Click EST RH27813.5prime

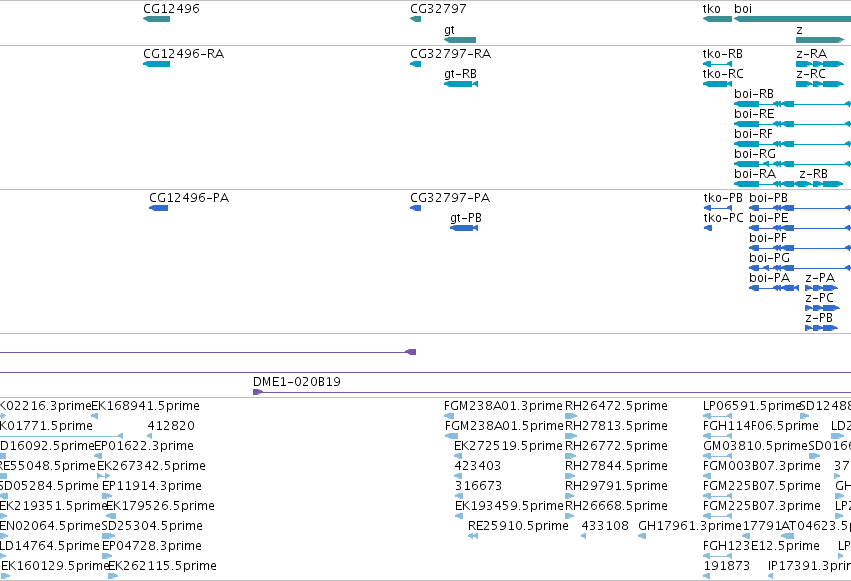pos(571,437)
